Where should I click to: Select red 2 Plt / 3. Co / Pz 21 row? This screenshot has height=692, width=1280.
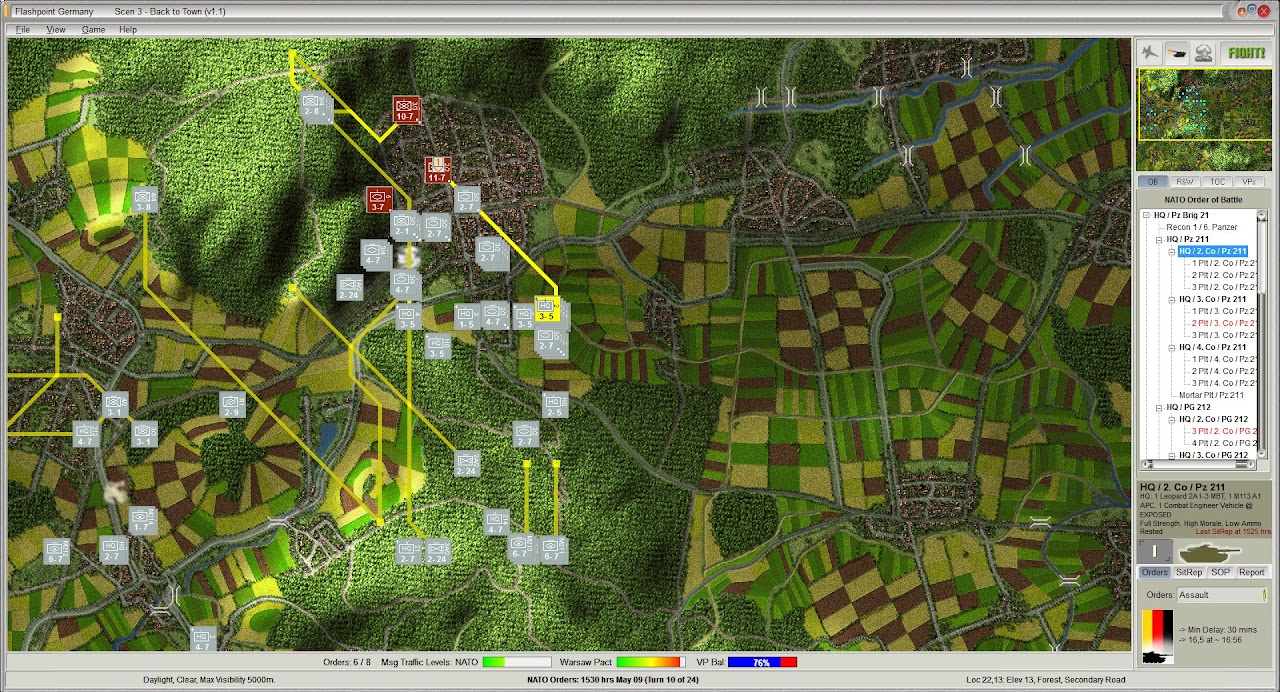(1224, 323)
